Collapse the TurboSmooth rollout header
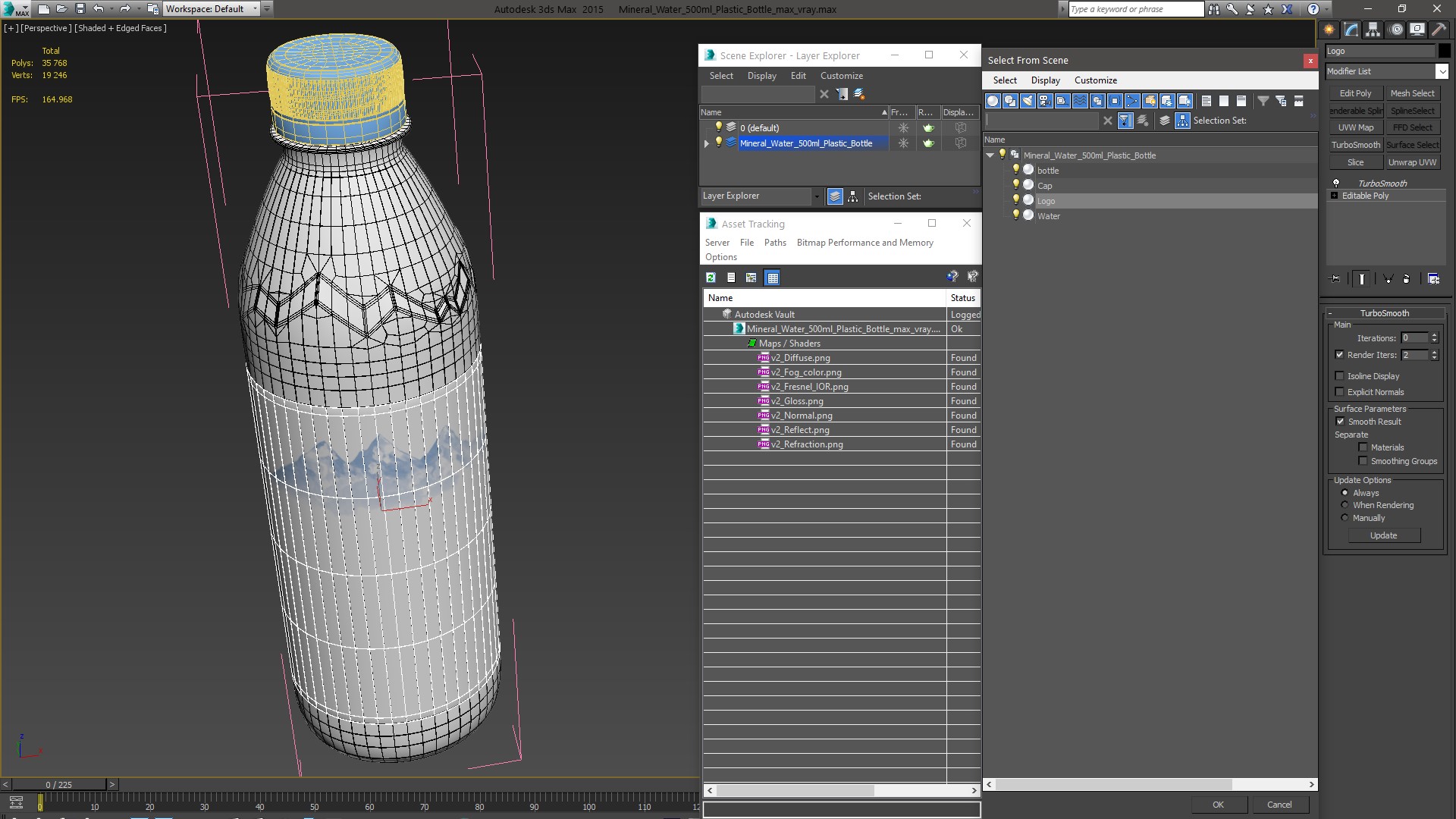1456x819 pixels. 1384,313
